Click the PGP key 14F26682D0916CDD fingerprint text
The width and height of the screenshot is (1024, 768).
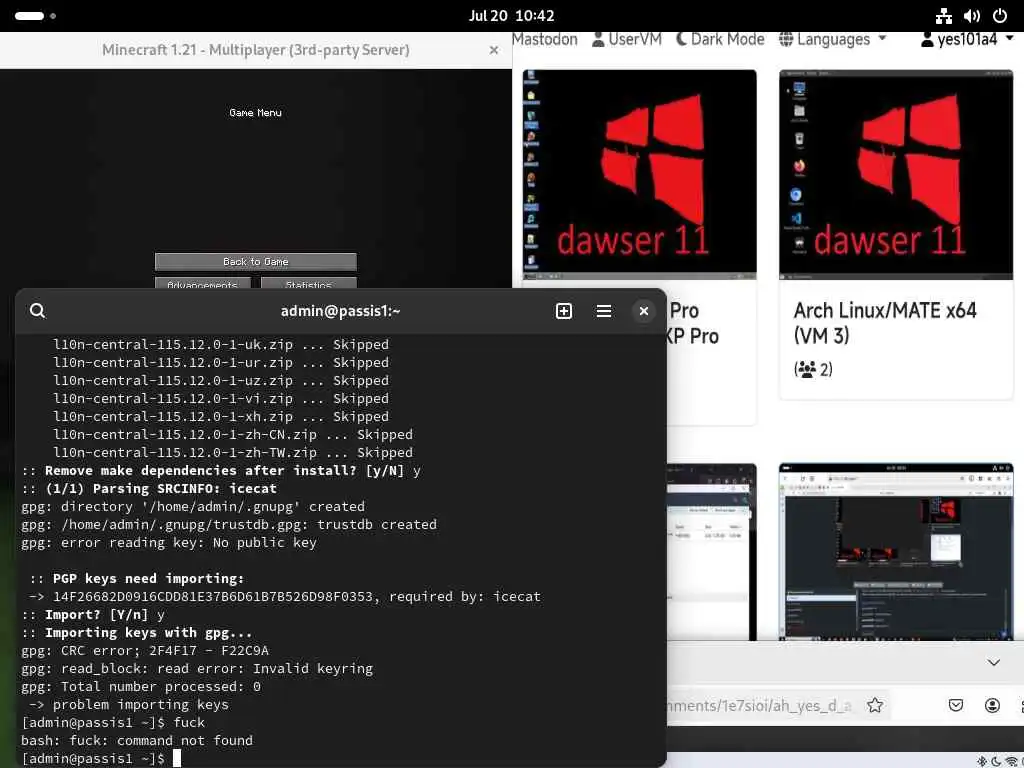click(212, 596)
